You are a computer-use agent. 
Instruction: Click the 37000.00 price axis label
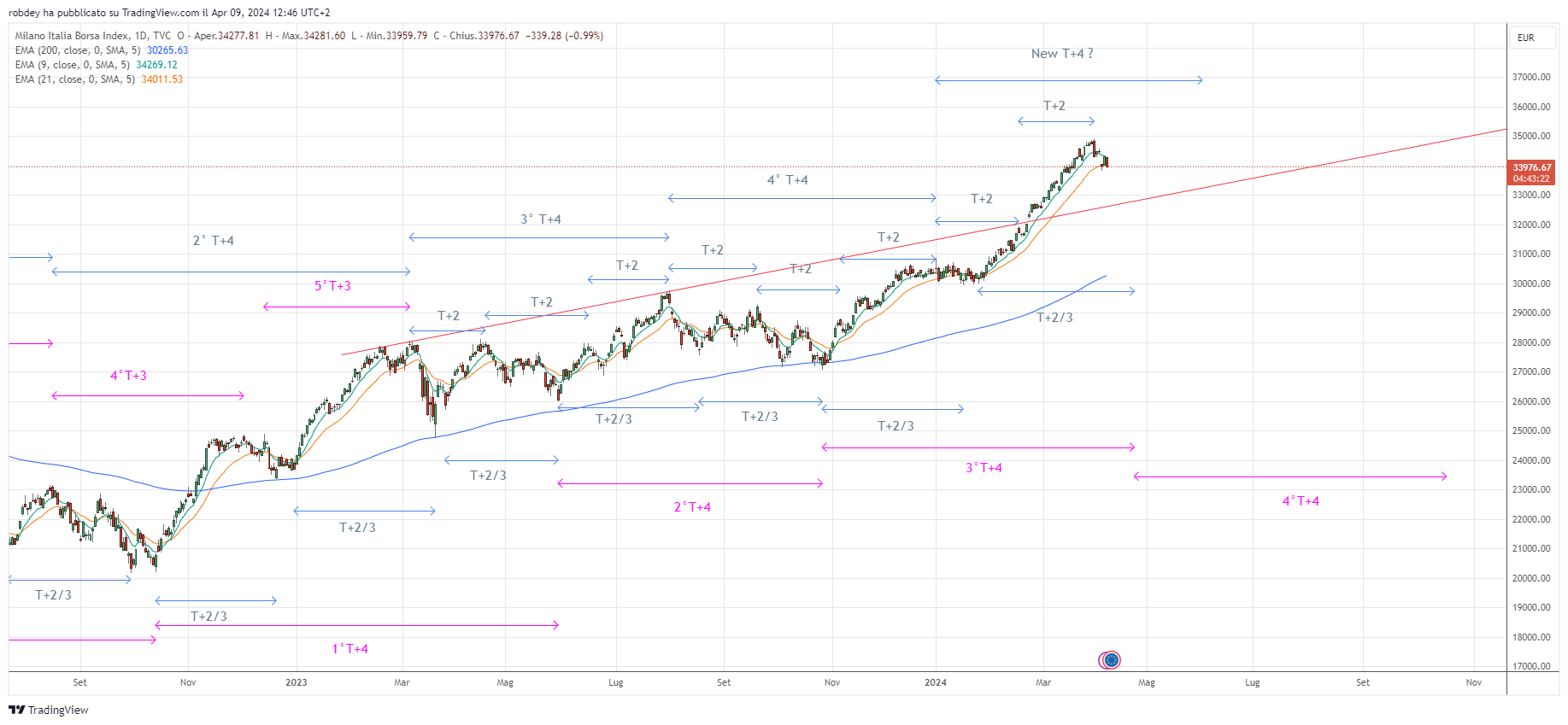1531,77
